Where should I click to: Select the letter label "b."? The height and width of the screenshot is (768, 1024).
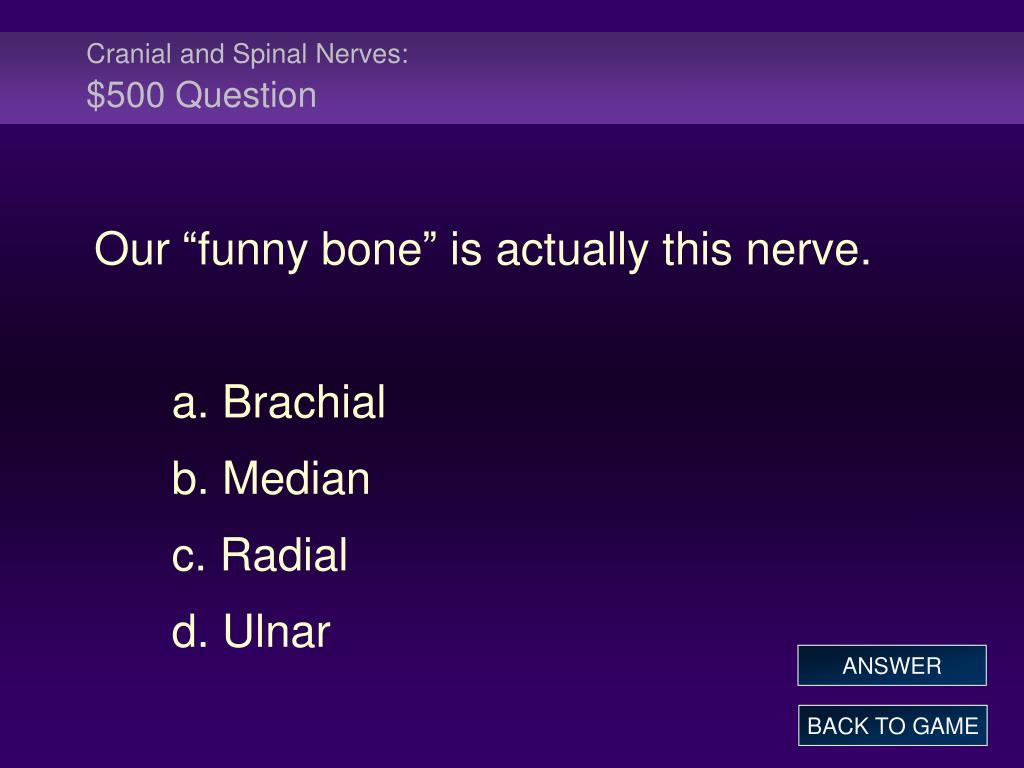tap(190, 478)
